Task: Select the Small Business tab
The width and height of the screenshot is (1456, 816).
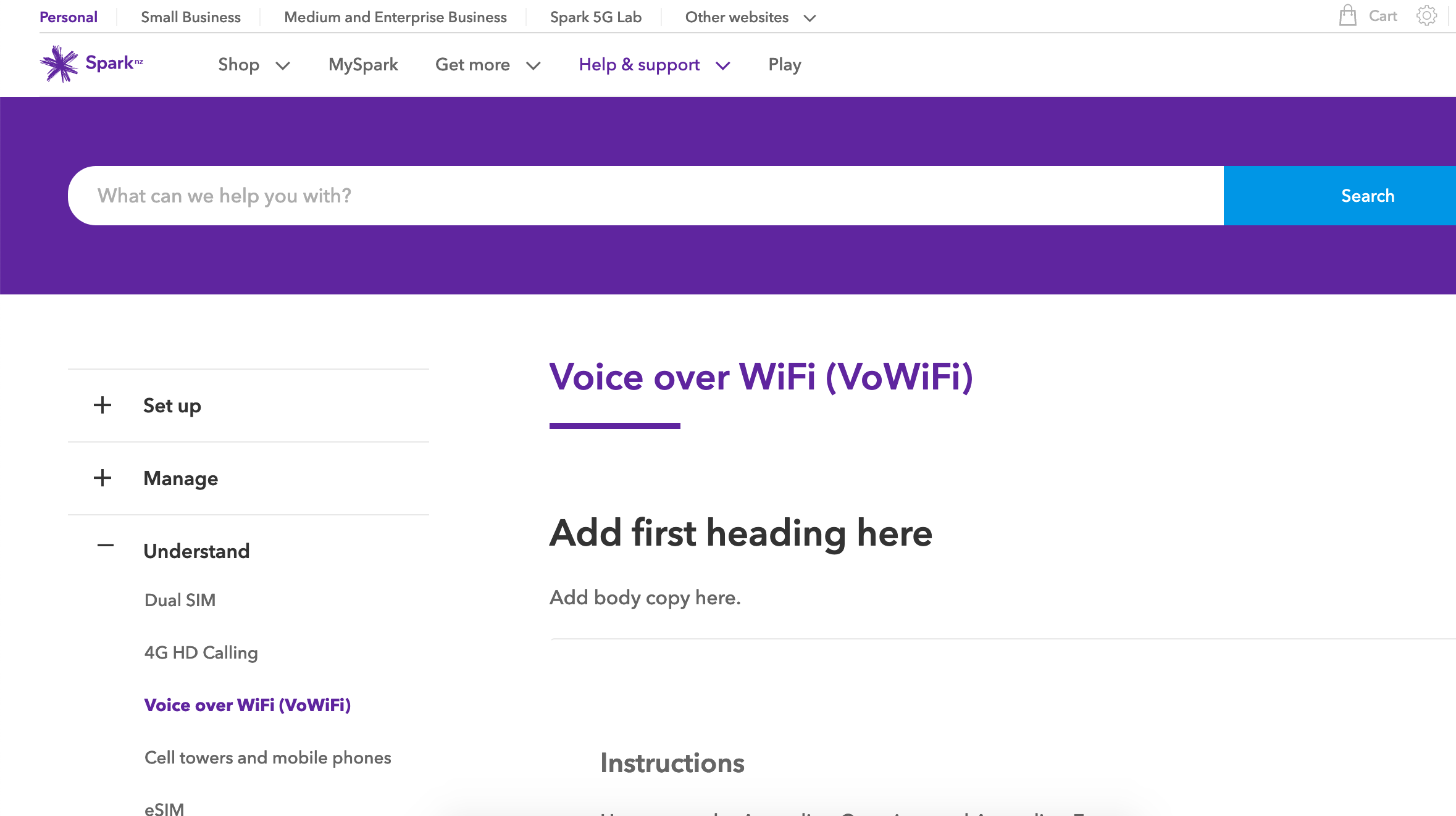Action: (x=190, y=17)
